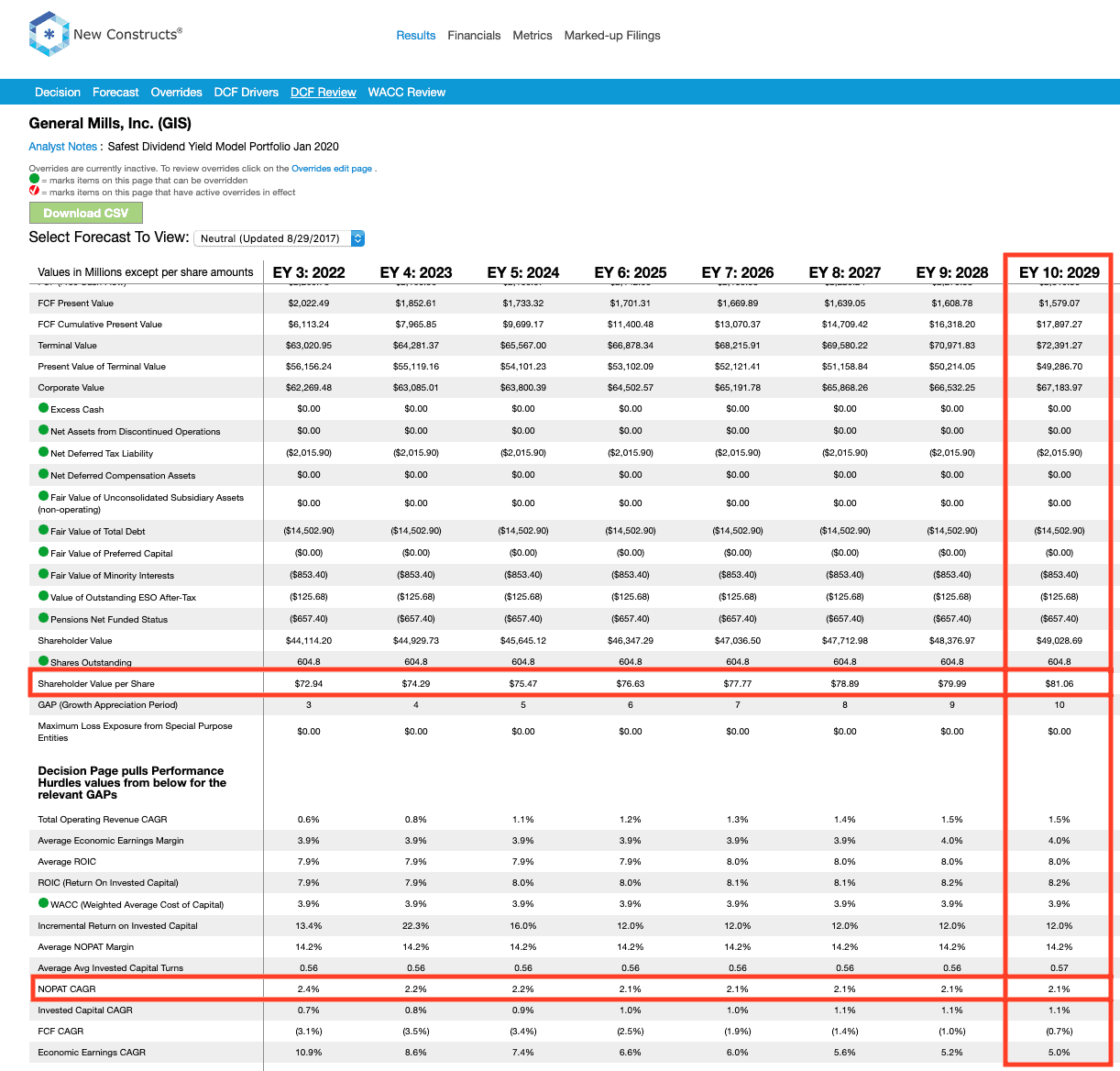Click green dot for Fair Value of Unconsolidated Subsidiary Assets
The image size is (1120, 1071).
pyautogui.click(x=43, y=496)
